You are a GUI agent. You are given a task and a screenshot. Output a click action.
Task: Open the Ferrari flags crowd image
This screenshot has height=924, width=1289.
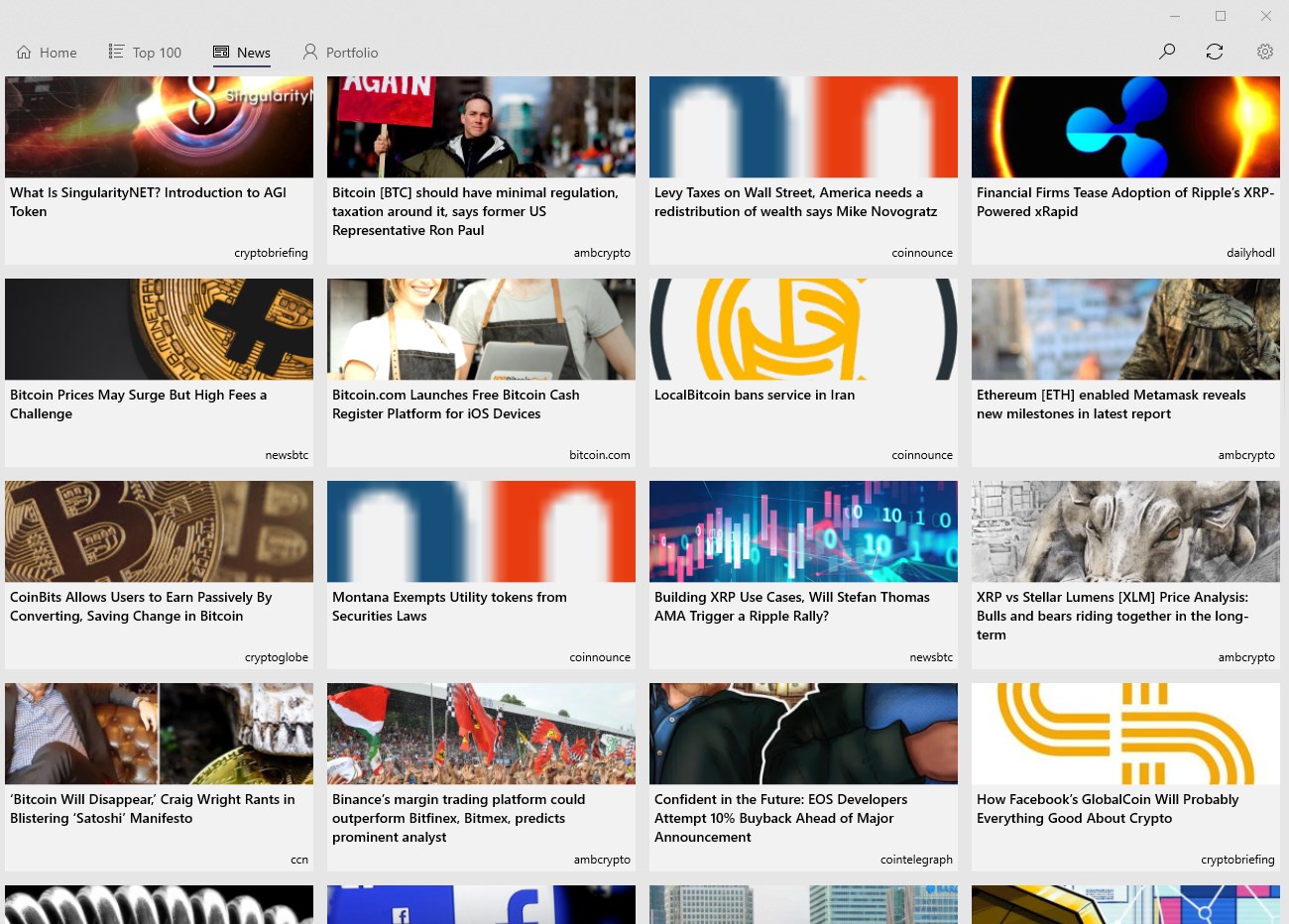click(481, 734)
